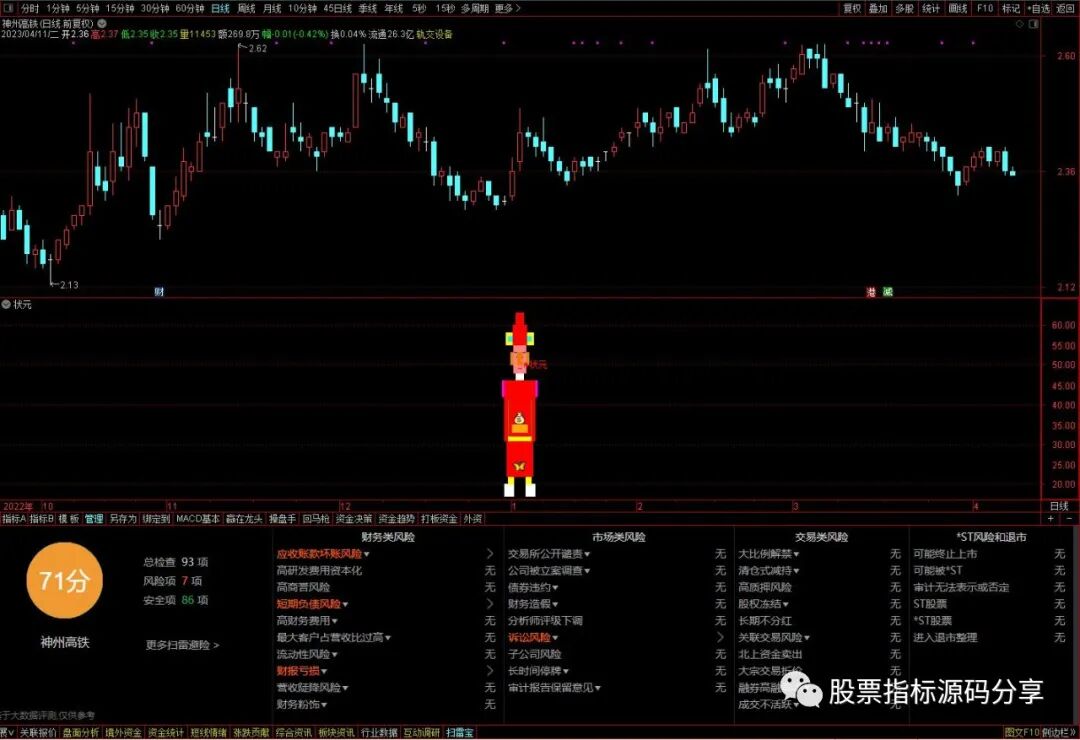Expand the 财报亏损 dropdown arrow

pos(324,672)
